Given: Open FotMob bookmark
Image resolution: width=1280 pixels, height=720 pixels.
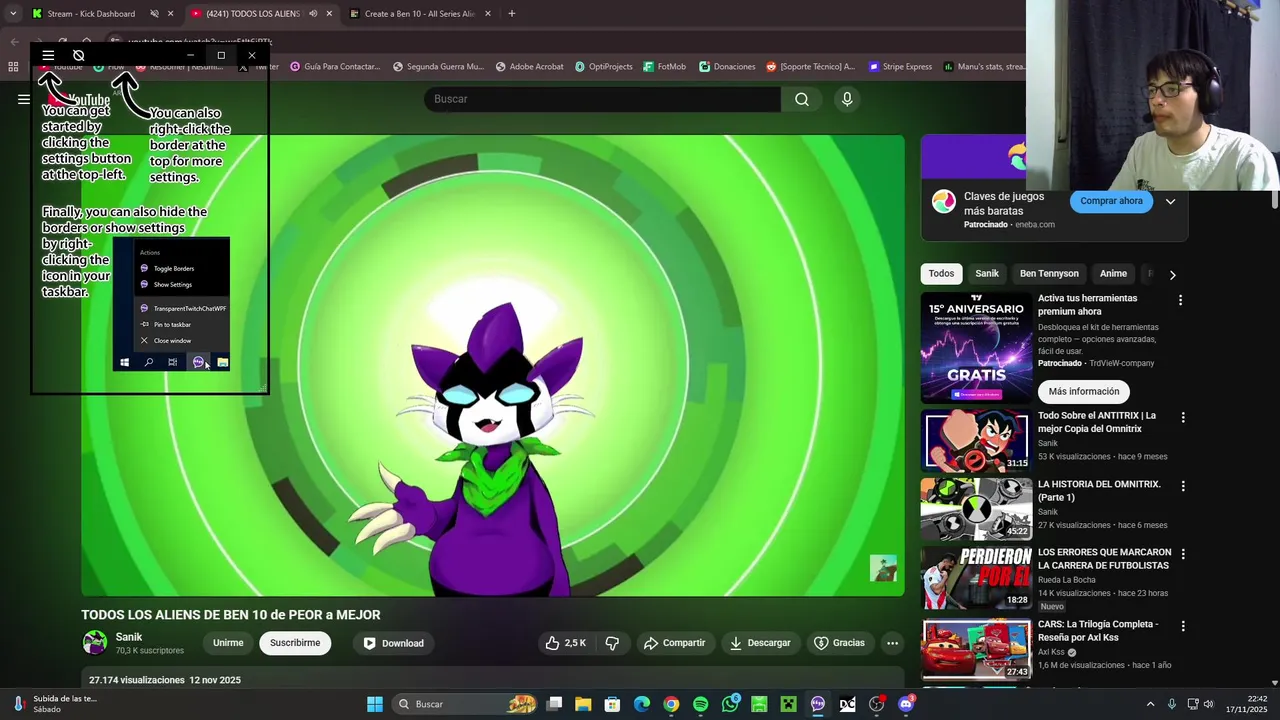Looking at the screenshot, I should coord(664,67).
